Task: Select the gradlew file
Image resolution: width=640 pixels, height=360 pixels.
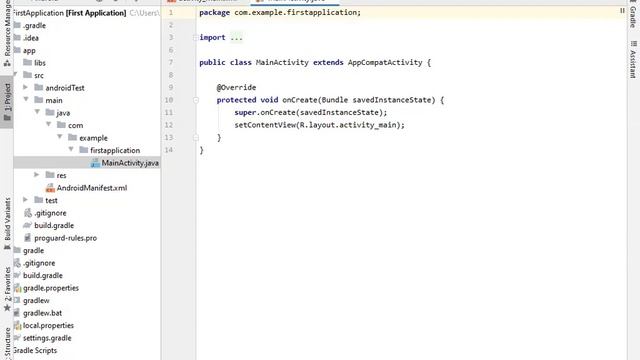Action: pyautogui.click(x=36, y=300)
